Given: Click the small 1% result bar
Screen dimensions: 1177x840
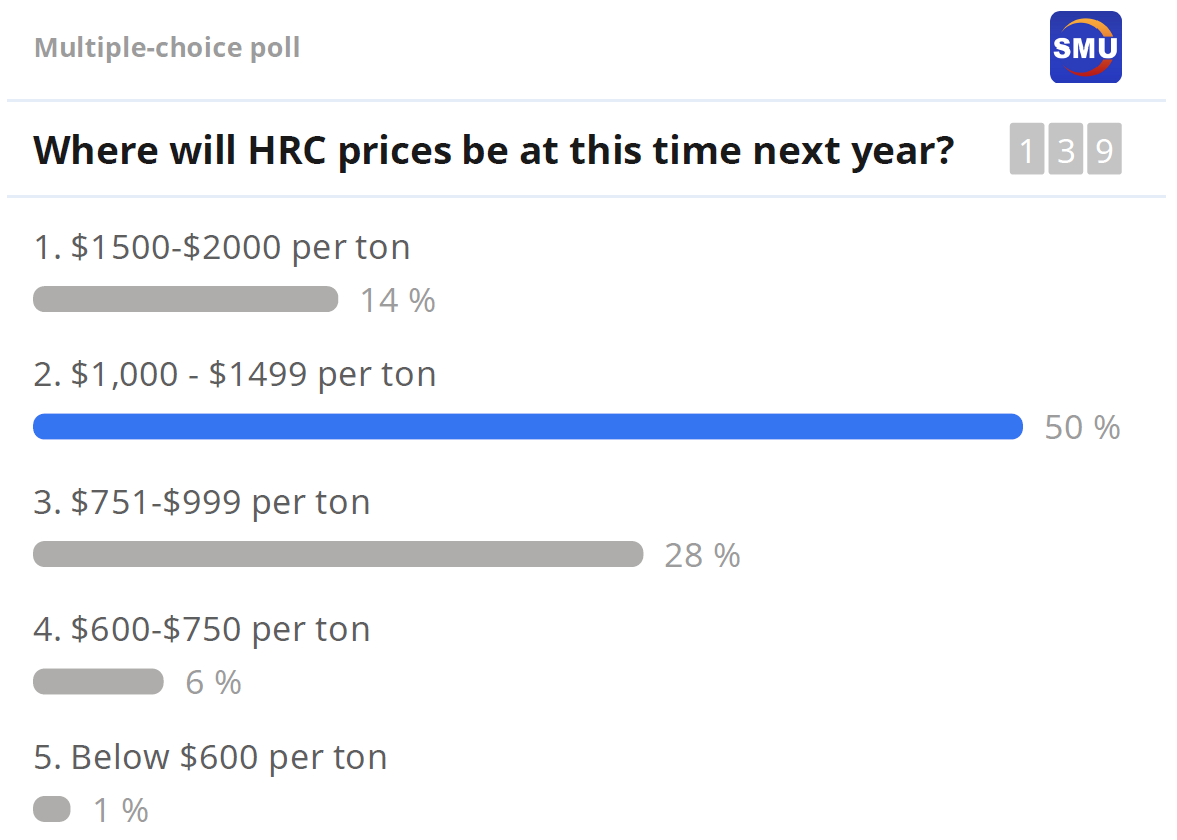Looking at the screenshot, I should tap(52, 809).
